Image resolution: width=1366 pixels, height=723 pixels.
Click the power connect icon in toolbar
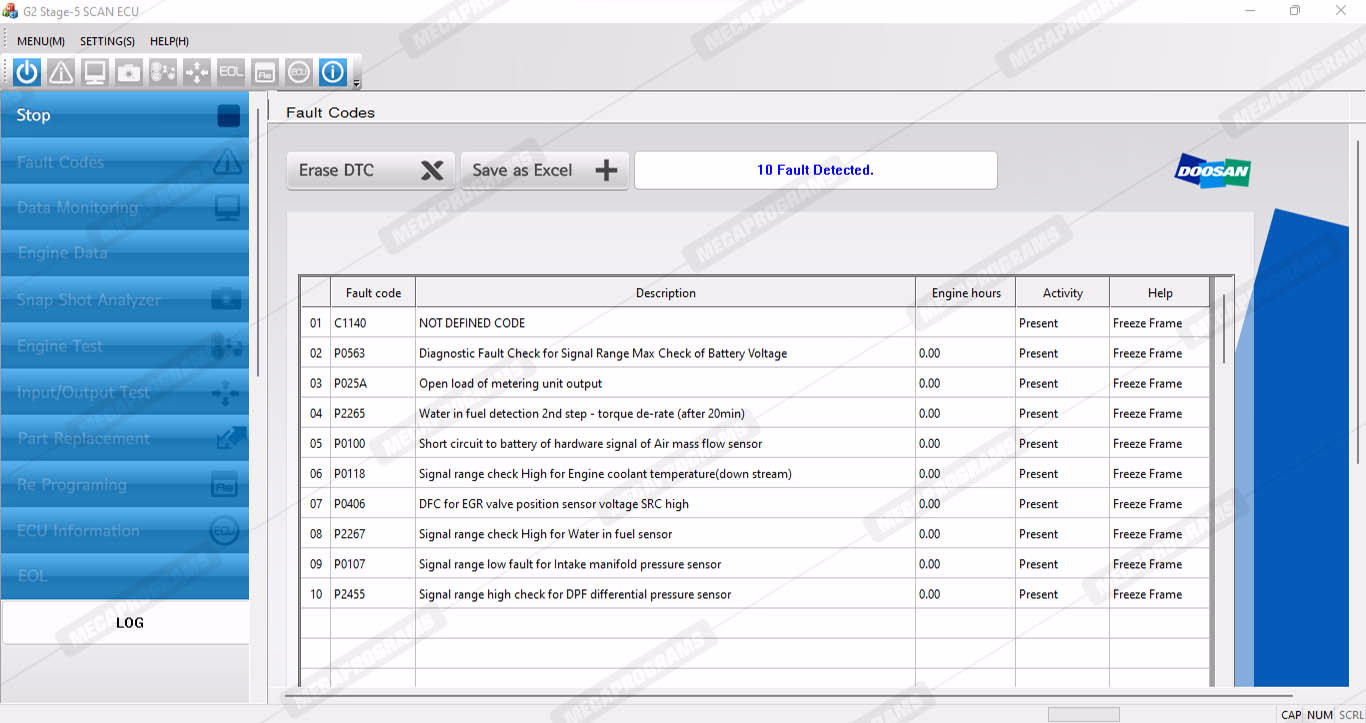[27, 72]
